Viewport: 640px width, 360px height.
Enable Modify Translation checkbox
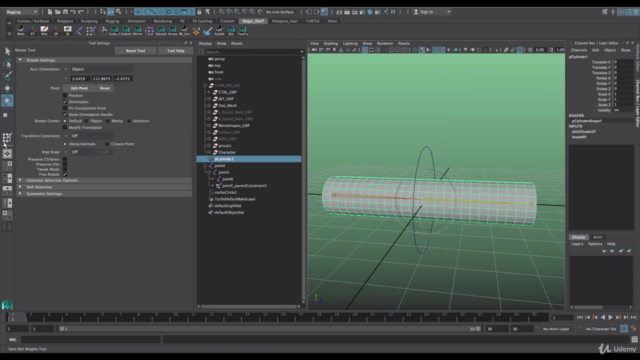tap(65, 127)
